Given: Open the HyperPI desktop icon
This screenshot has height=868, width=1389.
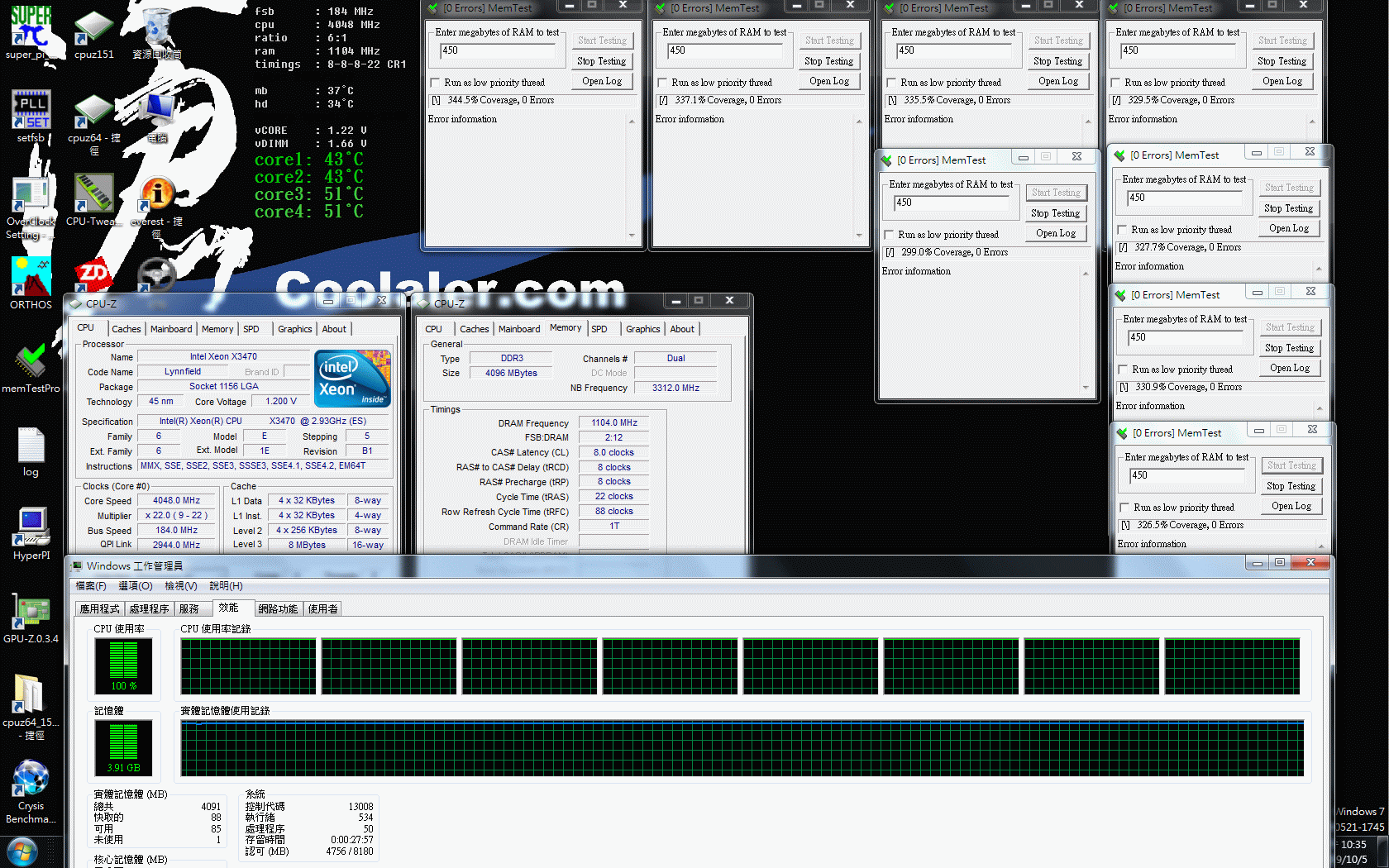Looking at the screenshot, I should (x=31, y=527).
